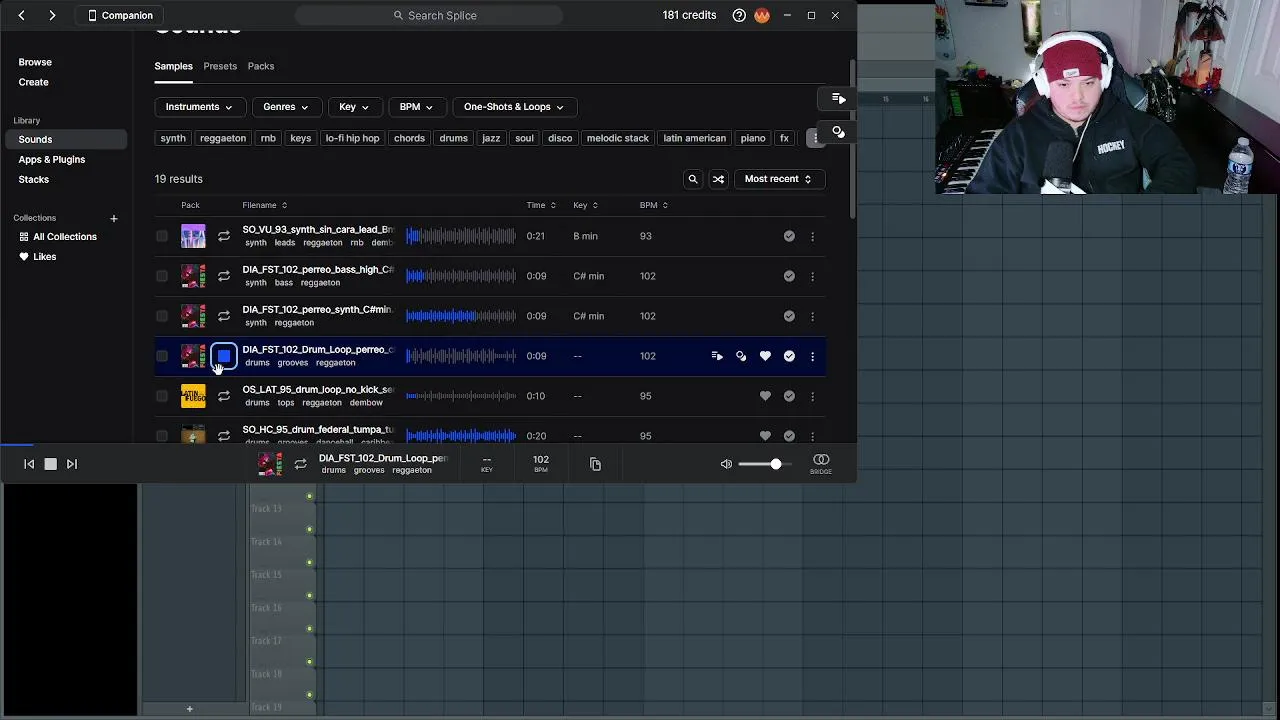Unlike the DIA_FST_102_Drum_Loop_perreo sample
The image size is (1280, 720).
(x=765, y=356)
